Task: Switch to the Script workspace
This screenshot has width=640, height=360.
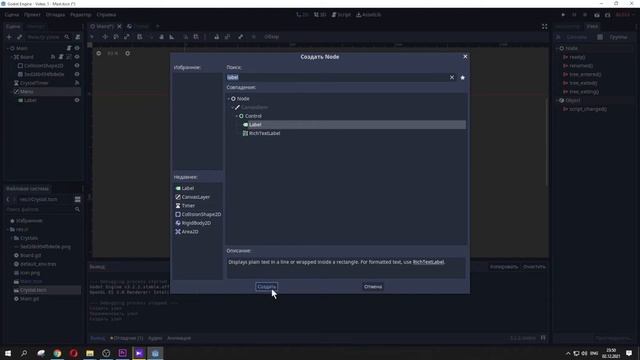Action: click(x=341, y=15)
